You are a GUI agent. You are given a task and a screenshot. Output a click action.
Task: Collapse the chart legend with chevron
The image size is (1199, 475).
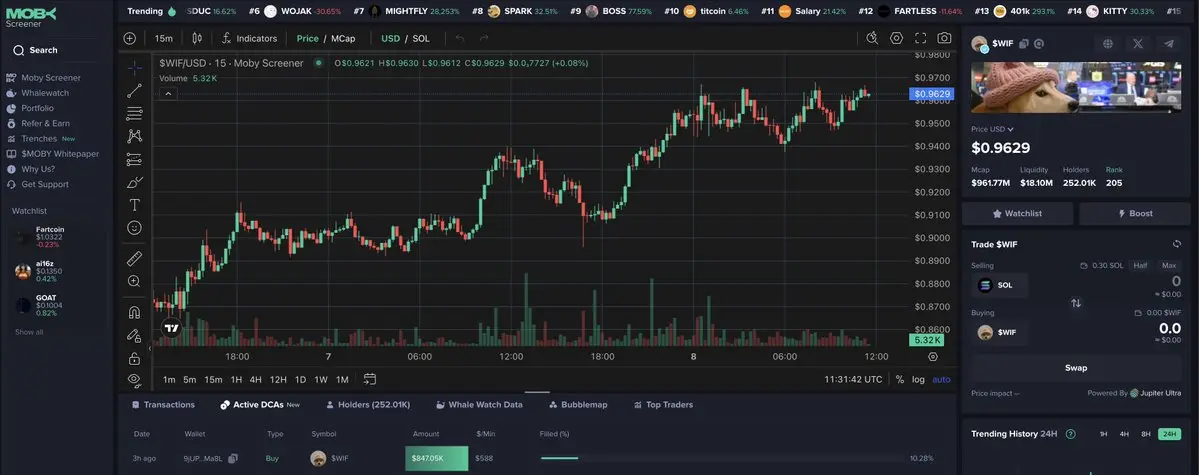click(x=168, y=93)
